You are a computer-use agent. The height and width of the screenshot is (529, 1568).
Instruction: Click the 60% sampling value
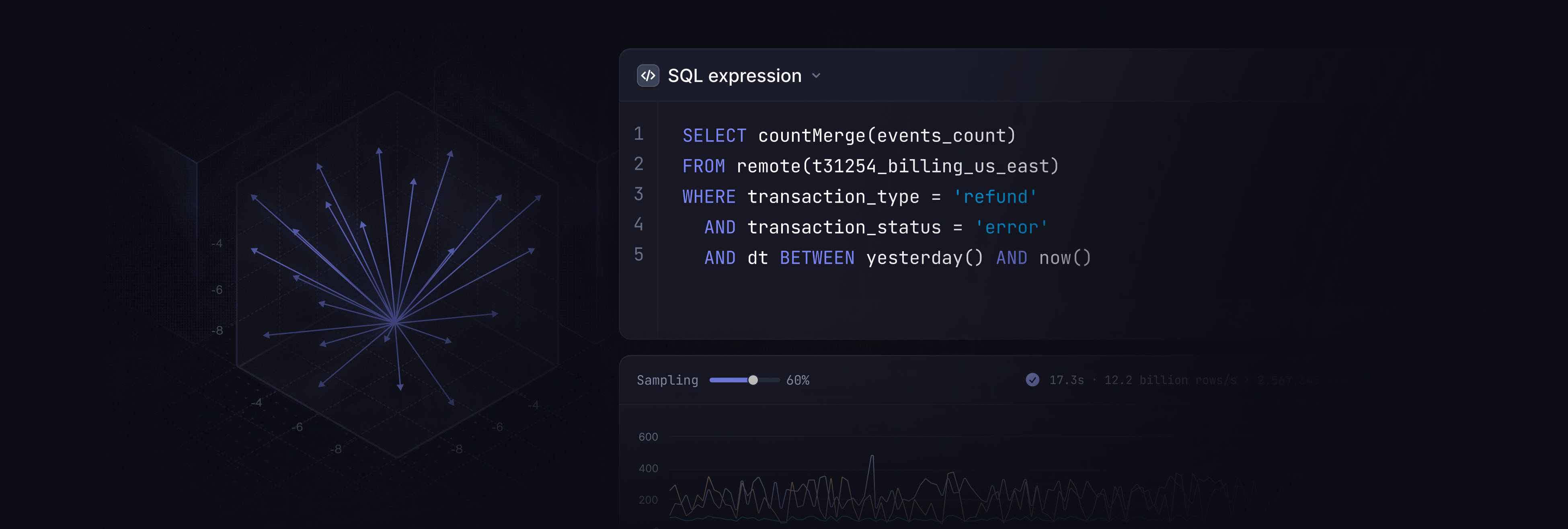tap(797, 380)
